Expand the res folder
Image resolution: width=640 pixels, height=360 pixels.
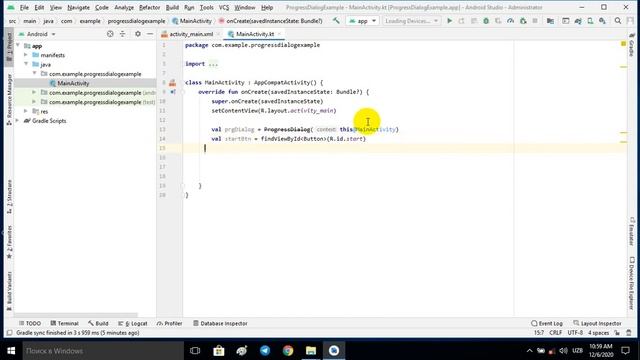point(26,111)
